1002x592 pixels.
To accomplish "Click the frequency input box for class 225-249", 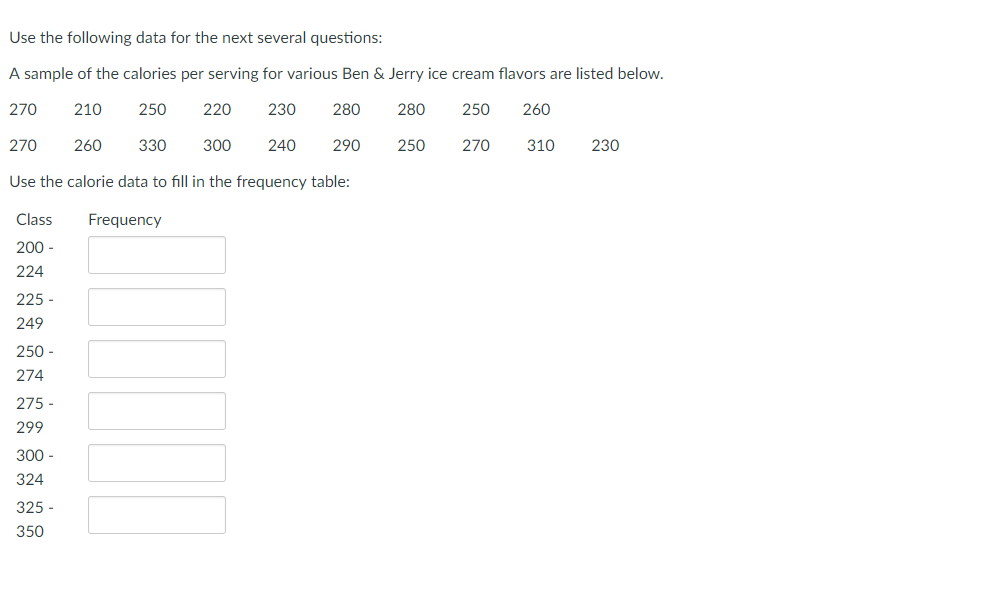I will [156, 307].
